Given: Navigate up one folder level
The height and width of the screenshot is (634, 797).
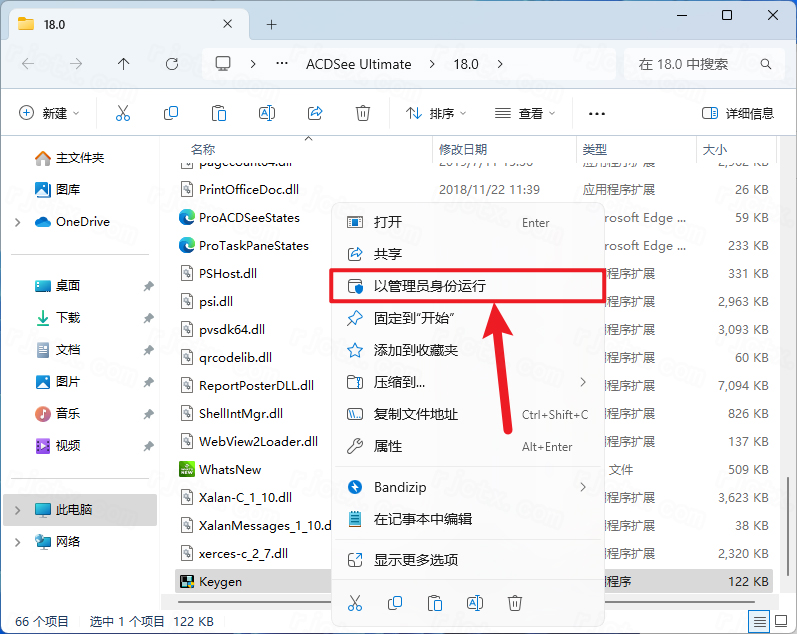Looking at the screenshot, I should pos(123,64).
